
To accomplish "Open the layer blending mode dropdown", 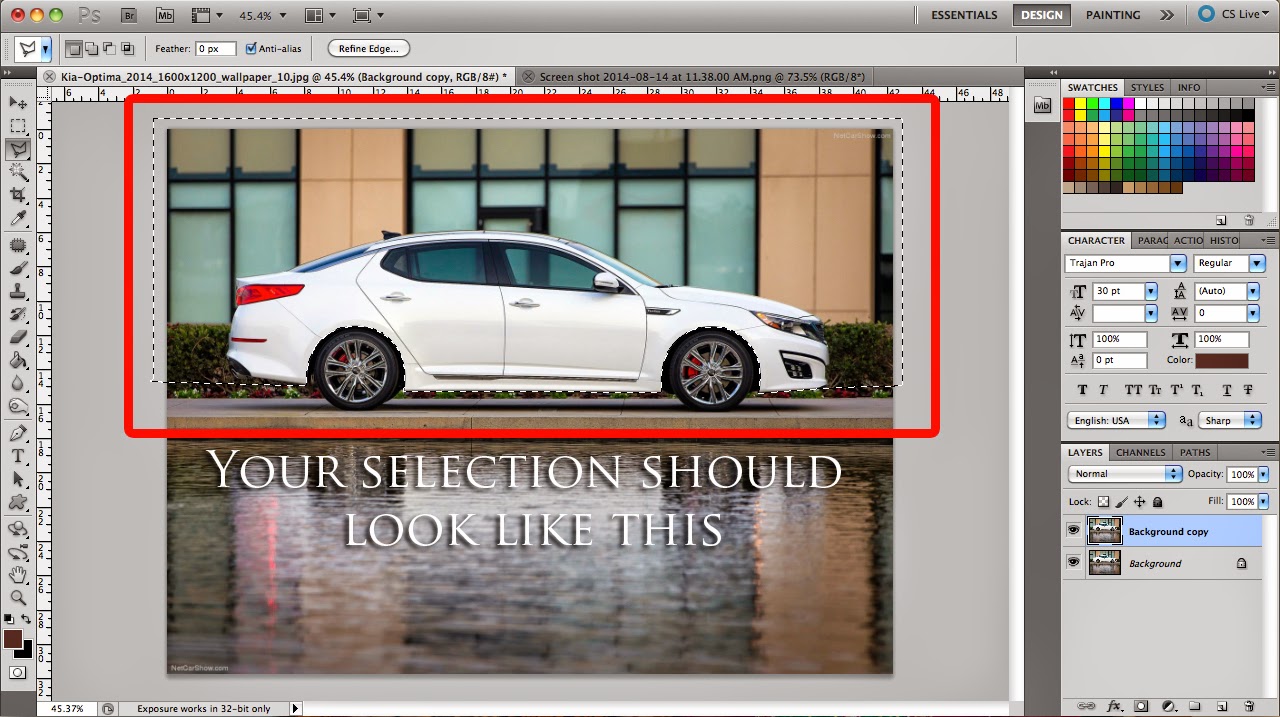I will [x=1124, y=473].
